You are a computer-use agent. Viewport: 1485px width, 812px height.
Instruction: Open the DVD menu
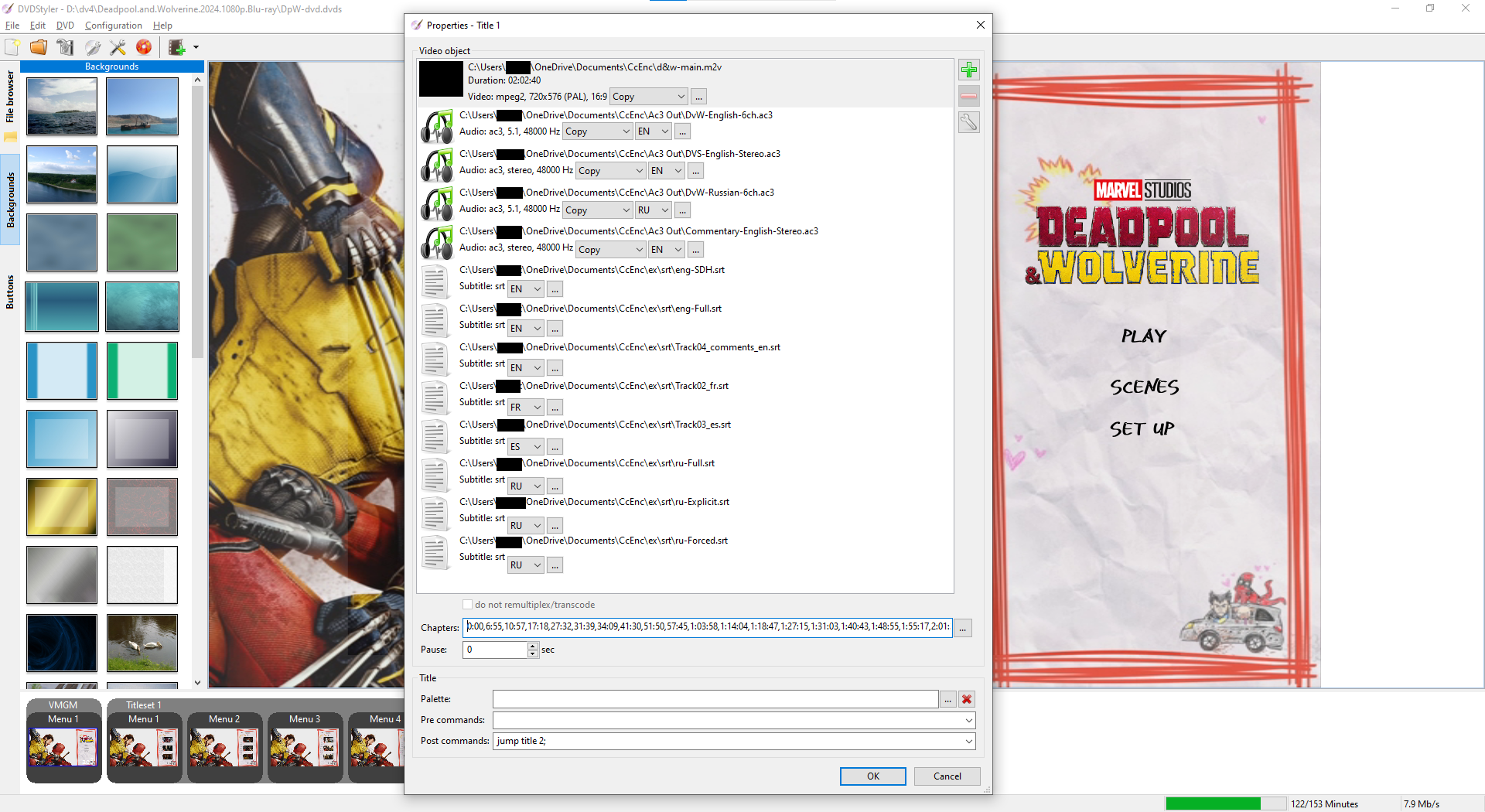click(x=65, y=26)
